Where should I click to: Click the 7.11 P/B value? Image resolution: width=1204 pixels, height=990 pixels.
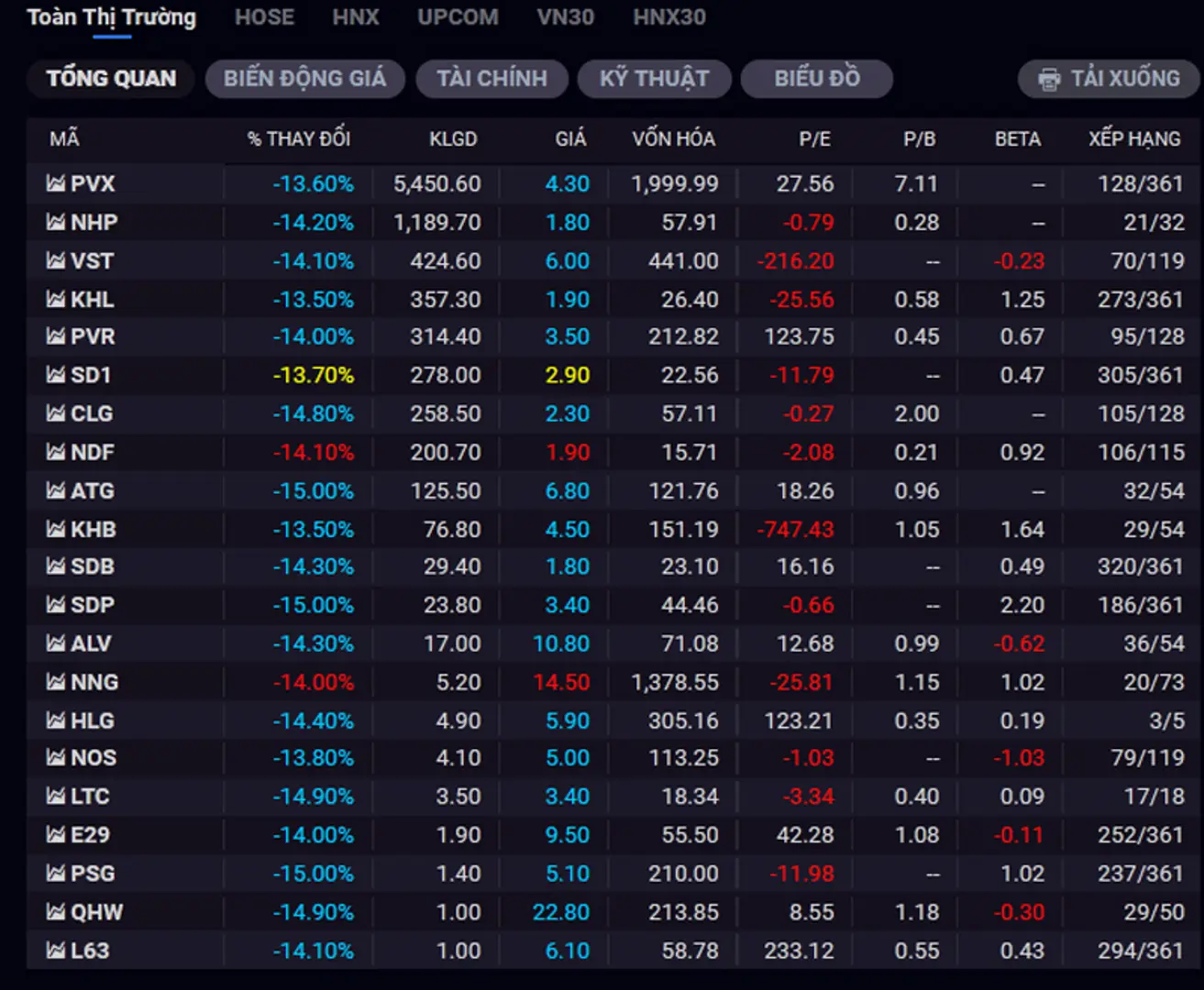916,184
